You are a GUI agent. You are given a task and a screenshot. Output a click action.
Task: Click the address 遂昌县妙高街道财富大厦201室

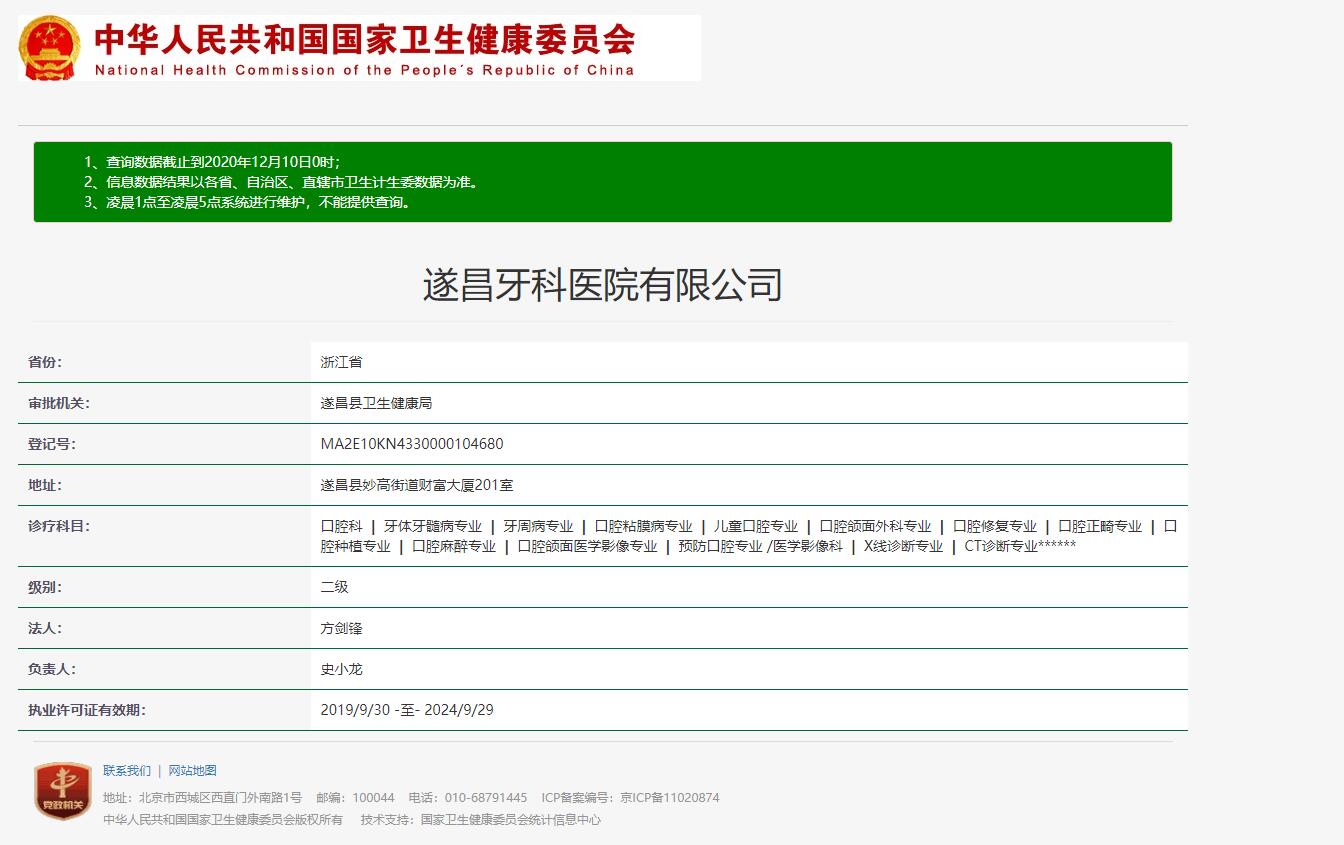tap(417, 486)
